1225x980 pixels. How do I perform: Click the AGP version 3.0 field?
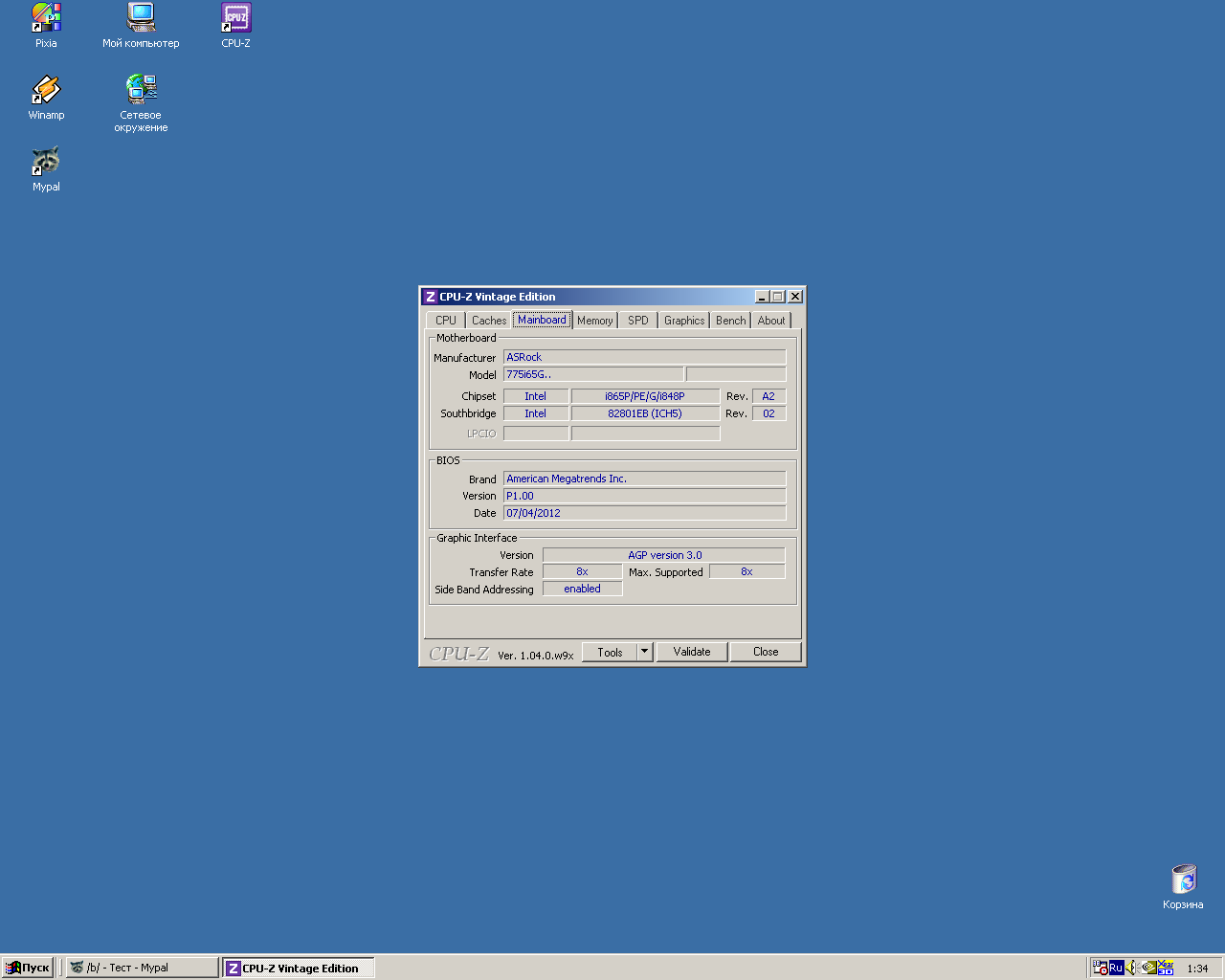pos(664,555)
